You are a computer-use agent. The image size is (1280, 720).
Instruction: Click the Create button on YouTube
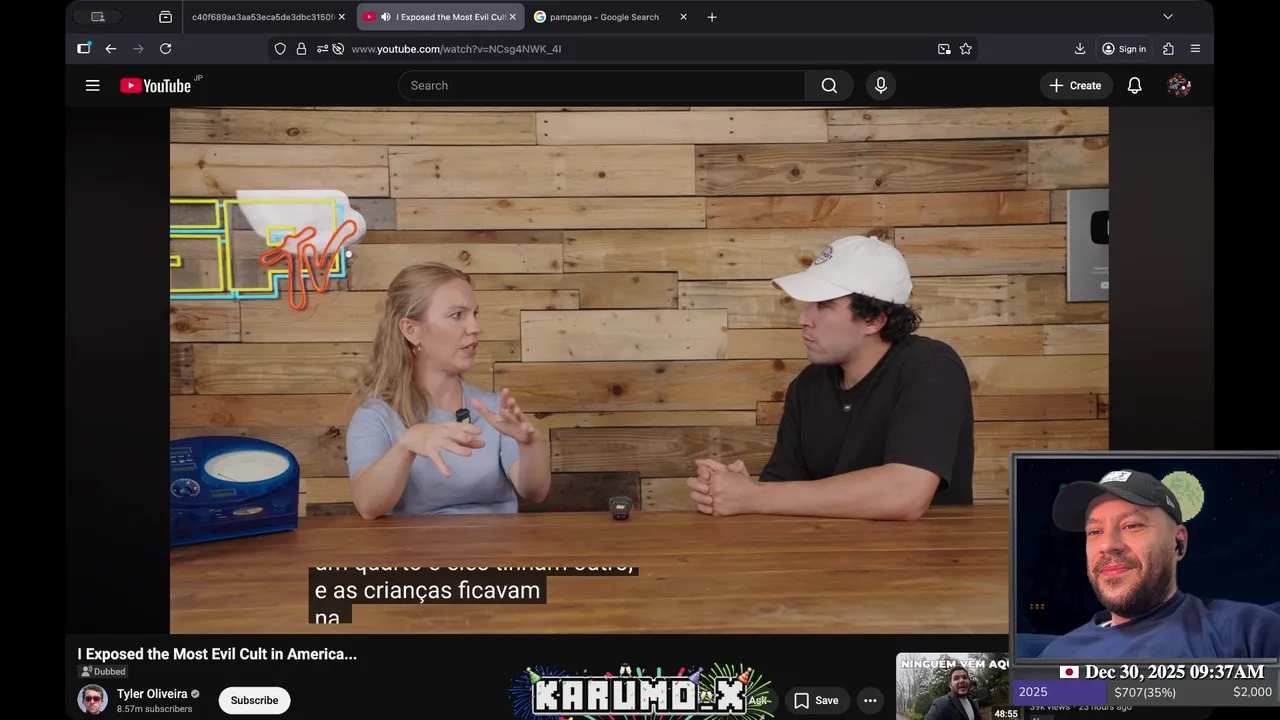(x=1075, y=86)
